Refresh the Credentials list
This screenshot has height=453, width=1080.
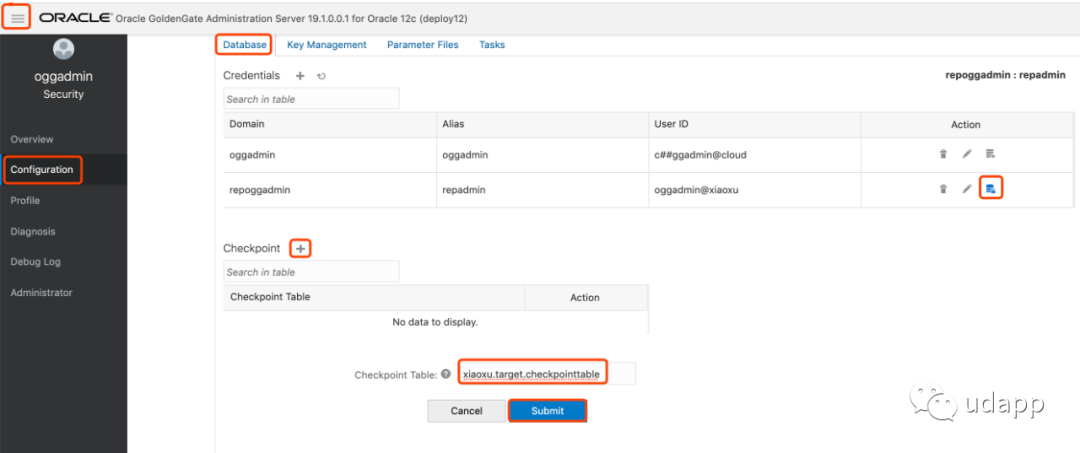(321, 76)
